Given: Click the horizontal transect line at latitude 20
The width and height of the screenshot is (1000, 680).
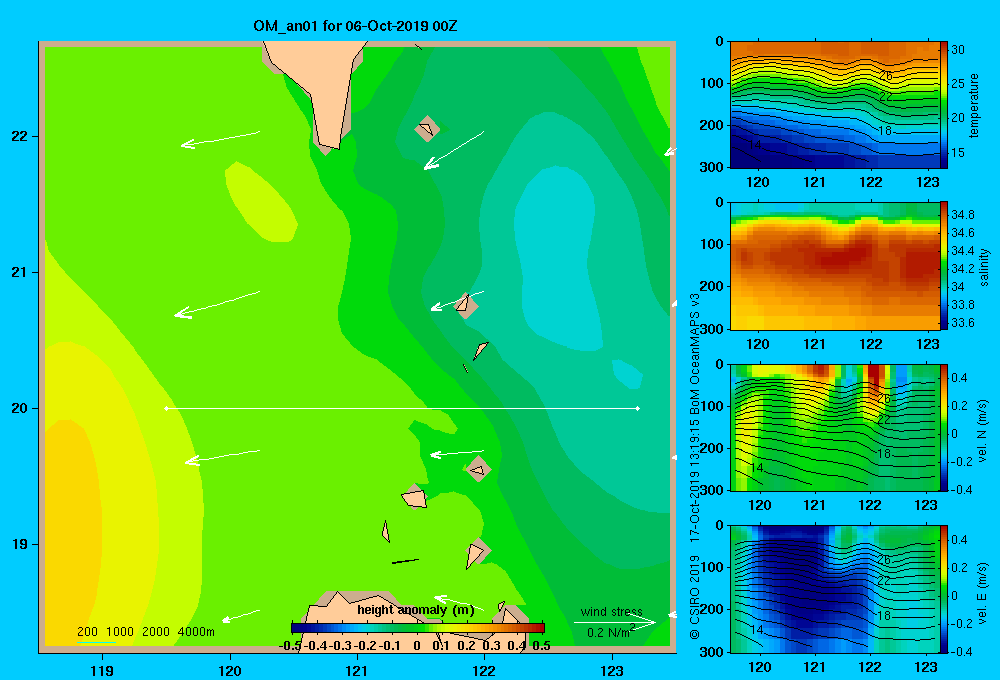Looking at the screenshot, I should 402,408.
